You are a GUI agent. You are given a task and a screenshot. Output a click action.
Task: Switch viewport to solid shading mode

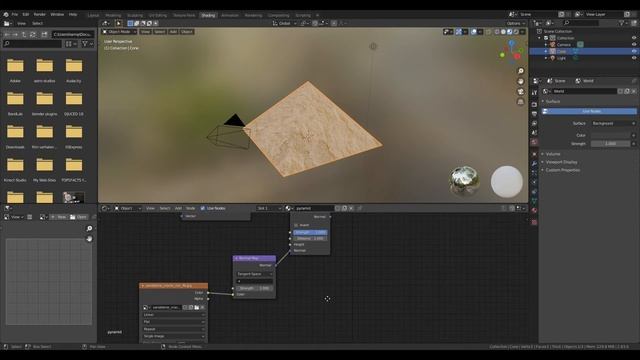click(x=503, y=31)
